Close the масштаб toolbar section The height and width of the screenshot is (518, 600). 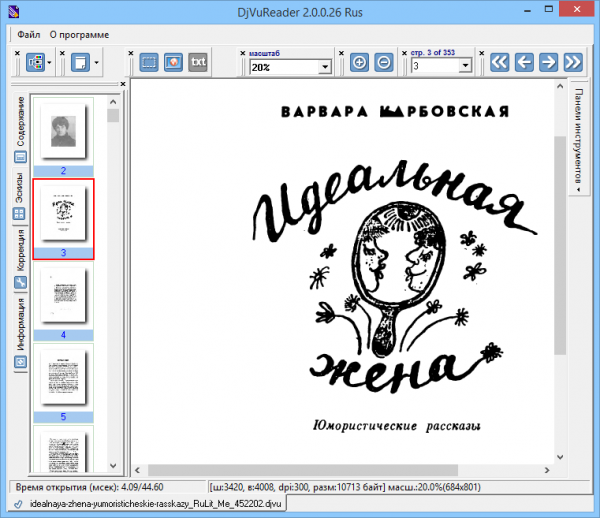point(243,53)
